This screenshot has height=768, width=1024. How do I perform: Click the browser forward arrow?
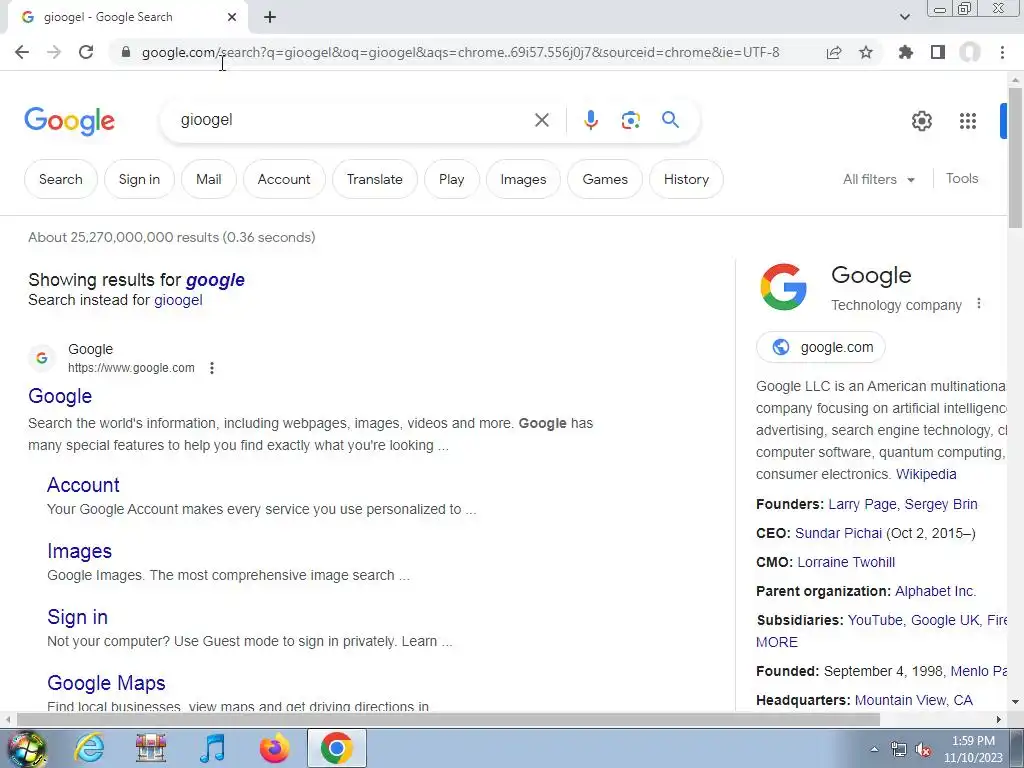54,52
